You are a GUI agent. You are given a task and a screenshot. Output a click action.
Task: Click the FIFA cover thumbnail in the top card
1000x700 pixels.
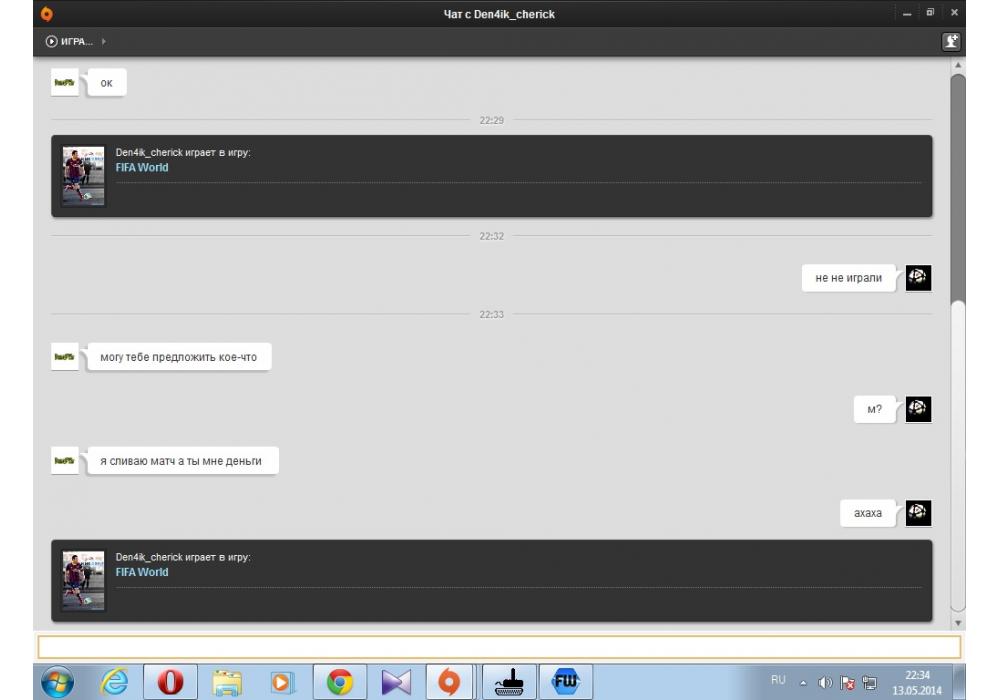[83, 176]
